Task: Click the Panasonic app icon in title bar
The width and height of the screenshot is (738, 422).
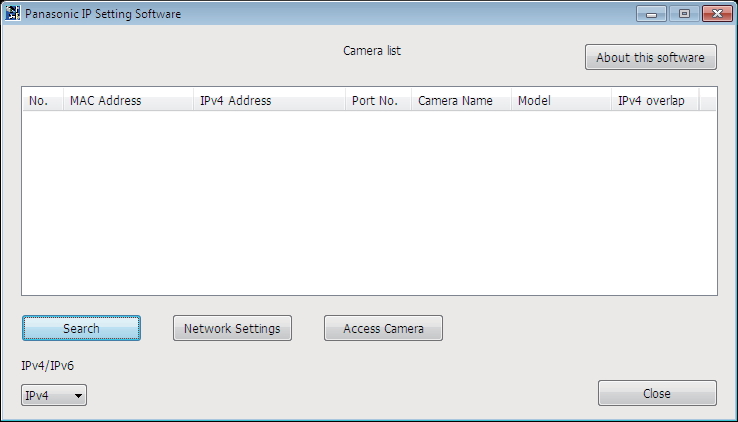Action: click(x=13, y=13)
